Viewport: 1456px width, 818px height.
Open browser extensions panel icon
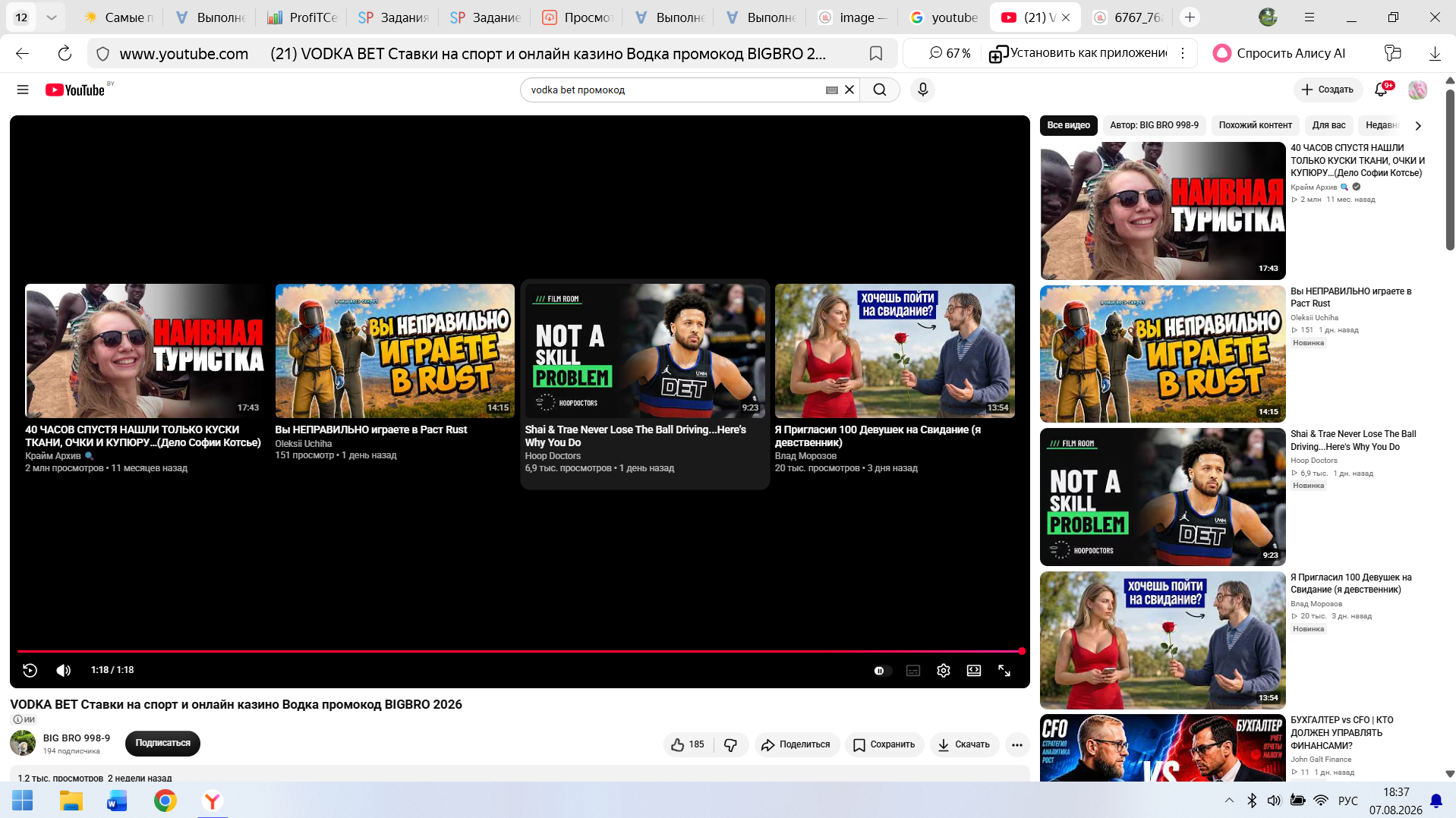coord(1392,53)
